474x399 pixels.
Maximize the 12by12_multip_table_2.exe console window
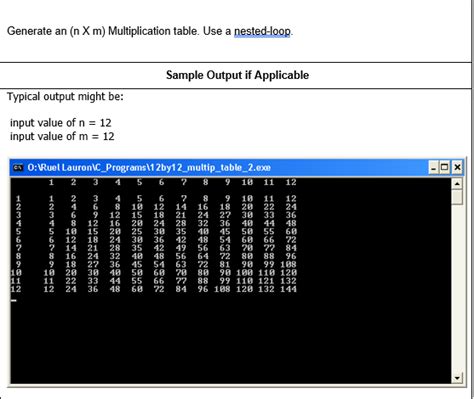point(444,167)
